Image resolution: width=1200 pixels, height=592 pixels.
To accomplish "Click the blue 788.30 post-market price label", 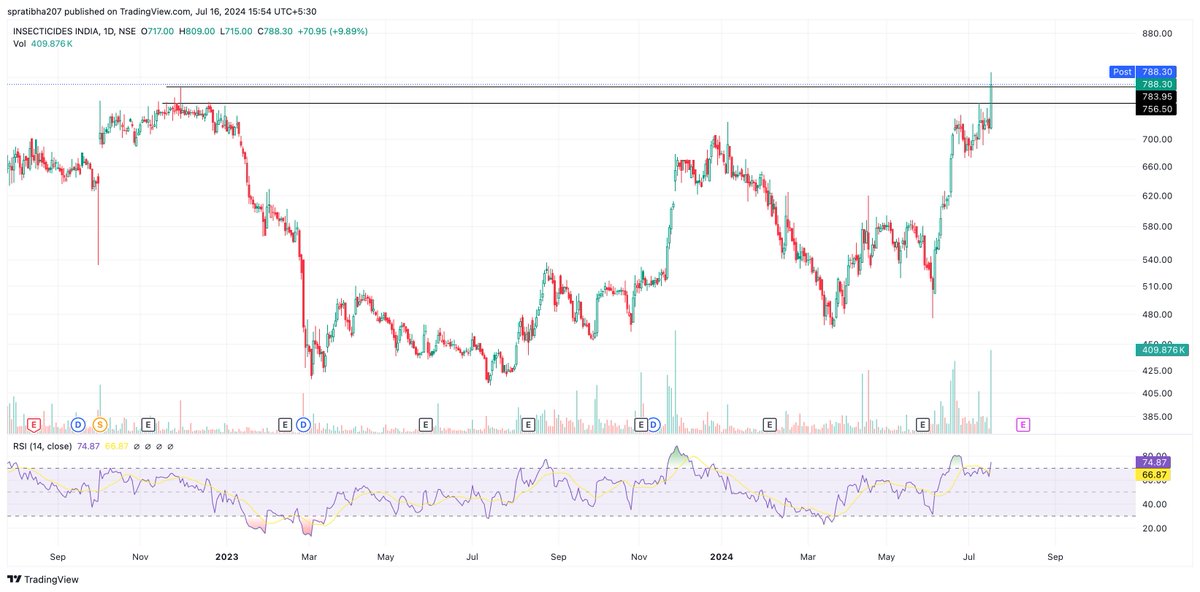I will (1156, 72).
